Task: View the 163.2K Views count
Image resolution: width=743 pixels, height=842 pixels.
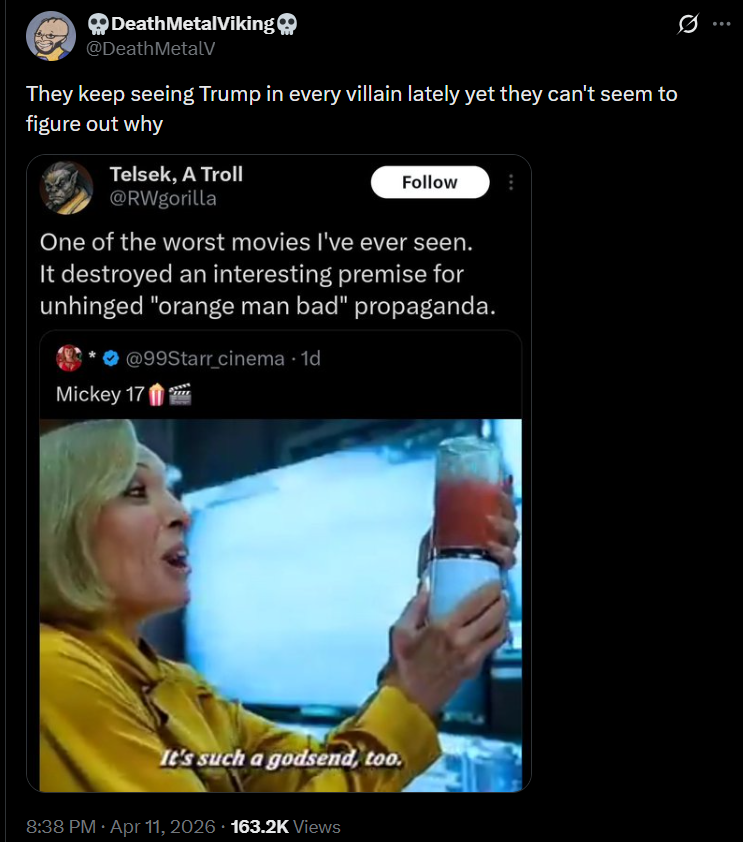Action: [x=286, y=826]
